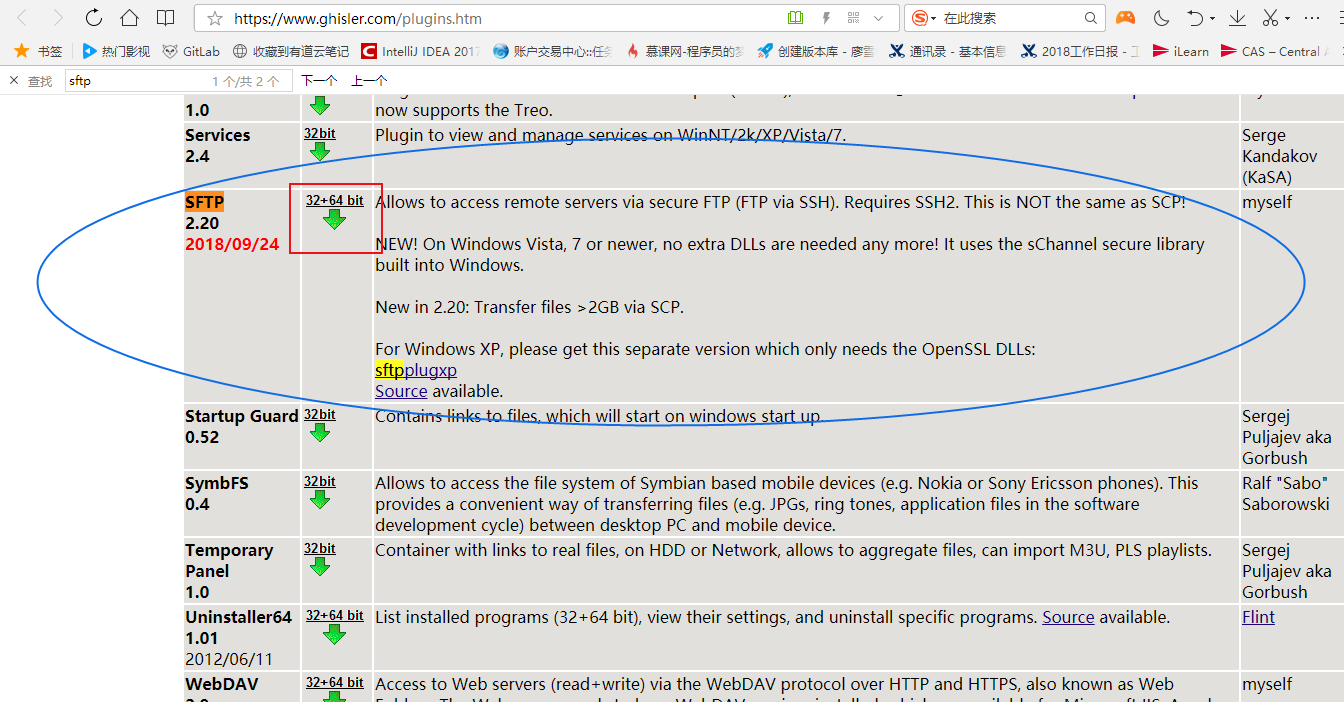This screenshot has width=1344, height=702.
Task: Open the CAS – Central bookmark
Action: [x=1275, y=51]
